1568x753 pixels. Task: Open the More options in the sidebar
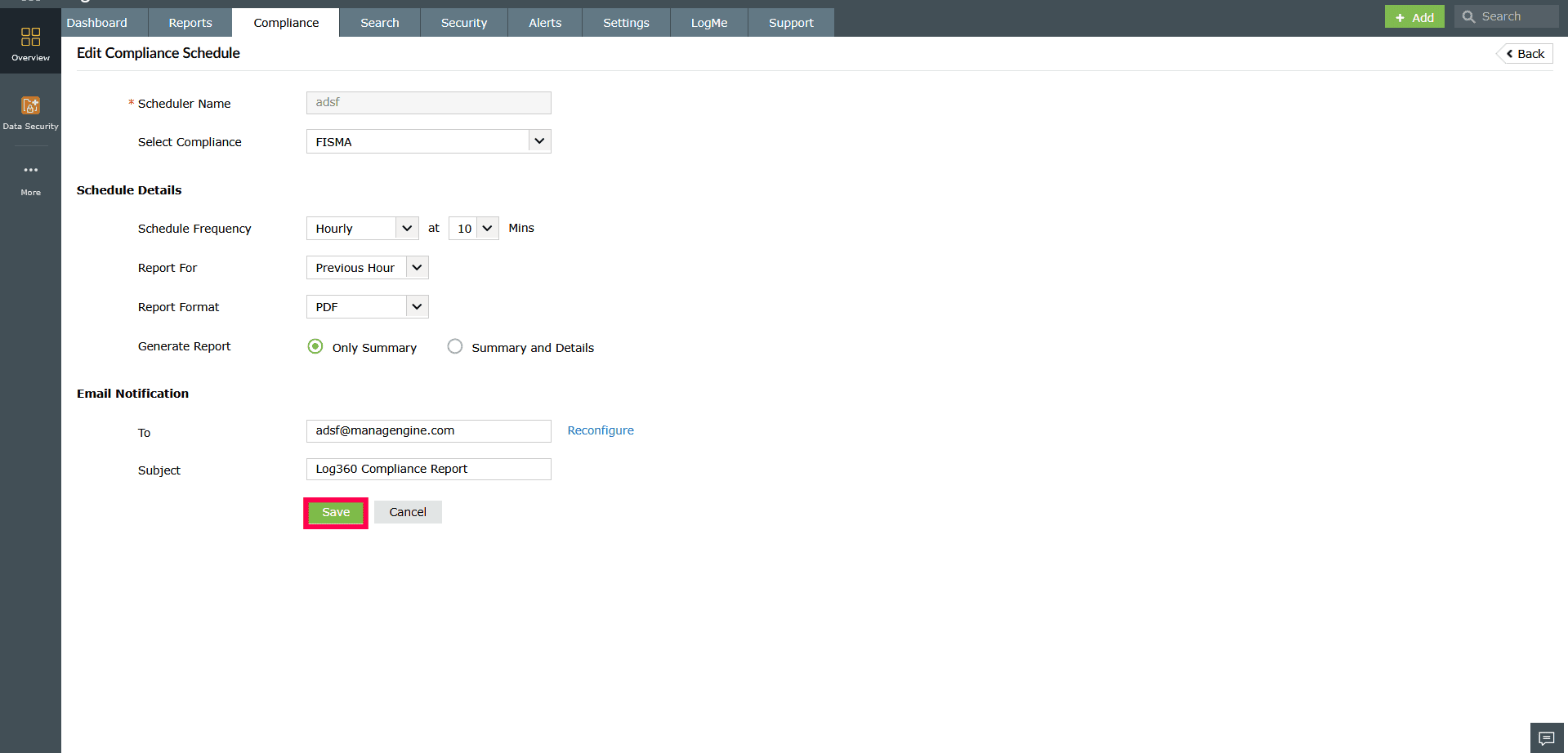click(30, 178)
